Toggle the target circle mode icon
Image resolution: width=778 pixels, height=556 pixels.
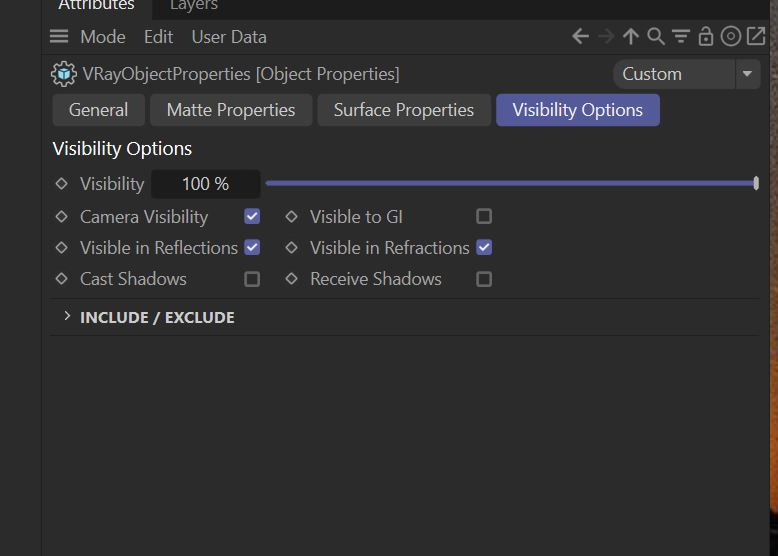730,36
